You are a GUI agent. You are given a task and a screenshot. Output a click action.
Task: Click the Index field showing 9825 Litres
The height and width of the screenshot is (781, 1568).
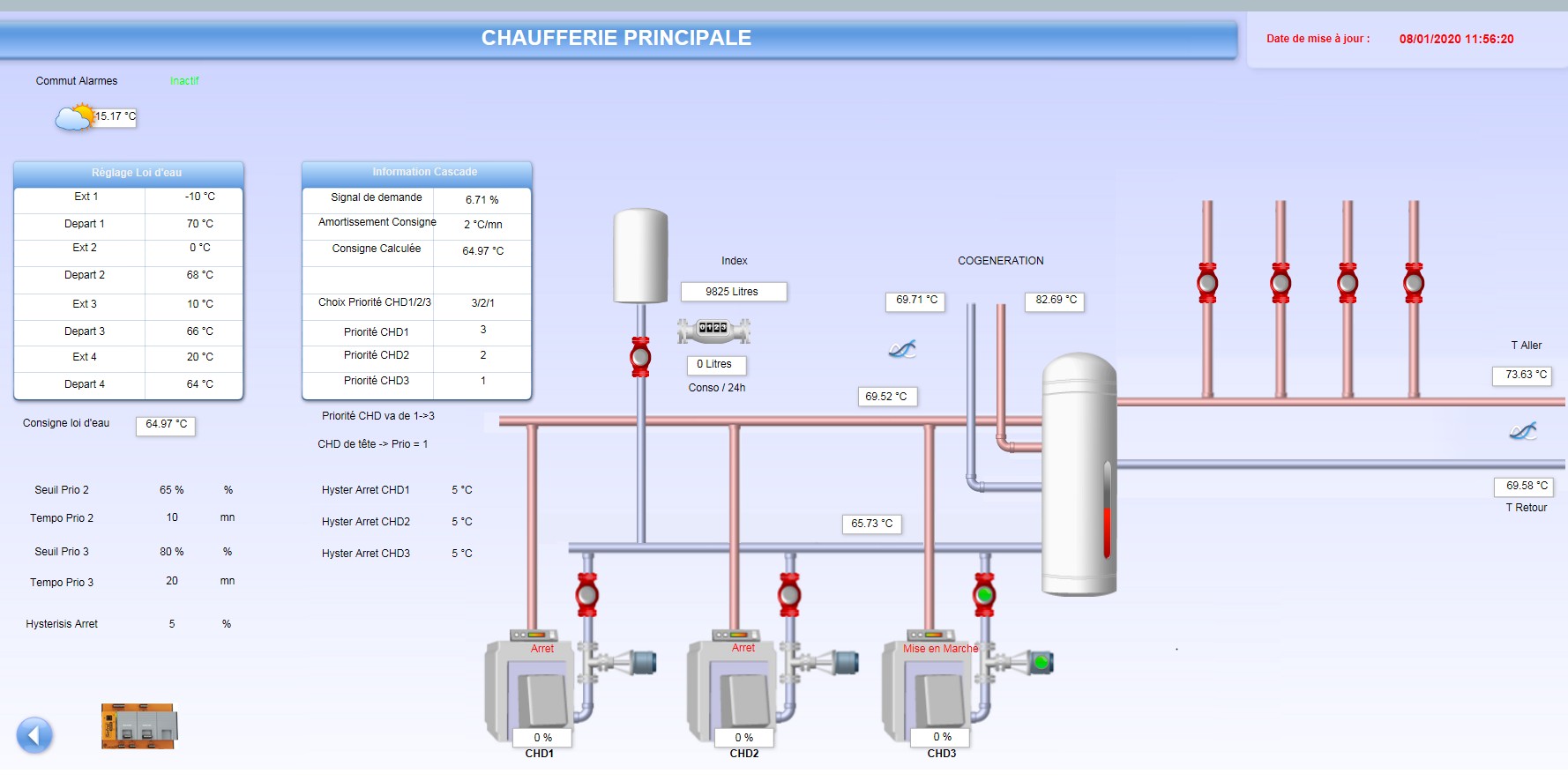pos(734,292)
